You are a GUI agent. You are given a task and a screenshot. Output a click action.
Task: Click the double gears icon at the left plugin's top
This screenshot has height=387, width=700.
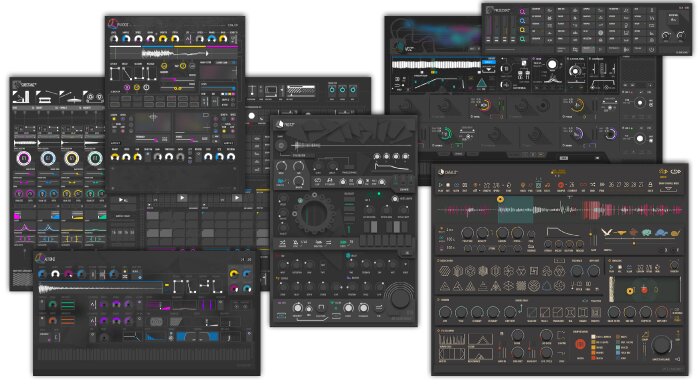coord(95,97)
